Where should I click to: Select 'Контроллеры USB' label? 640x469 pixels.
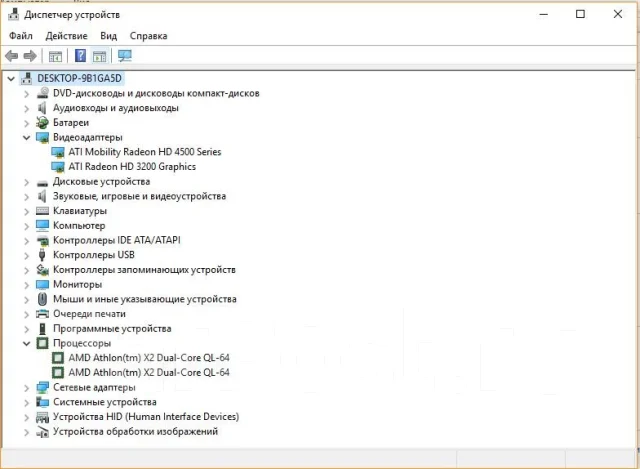pos(93,255)
